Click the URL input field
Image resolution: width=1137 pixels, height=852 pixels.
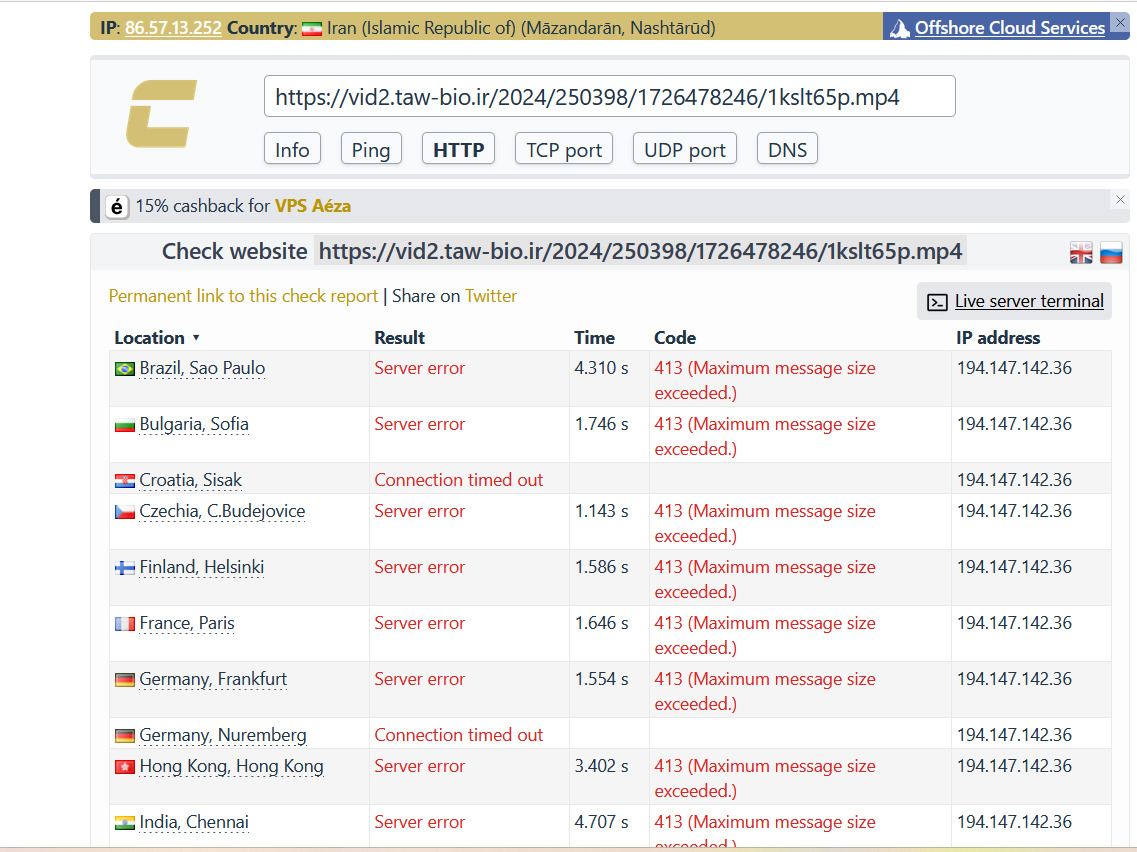tap(609, 97)
